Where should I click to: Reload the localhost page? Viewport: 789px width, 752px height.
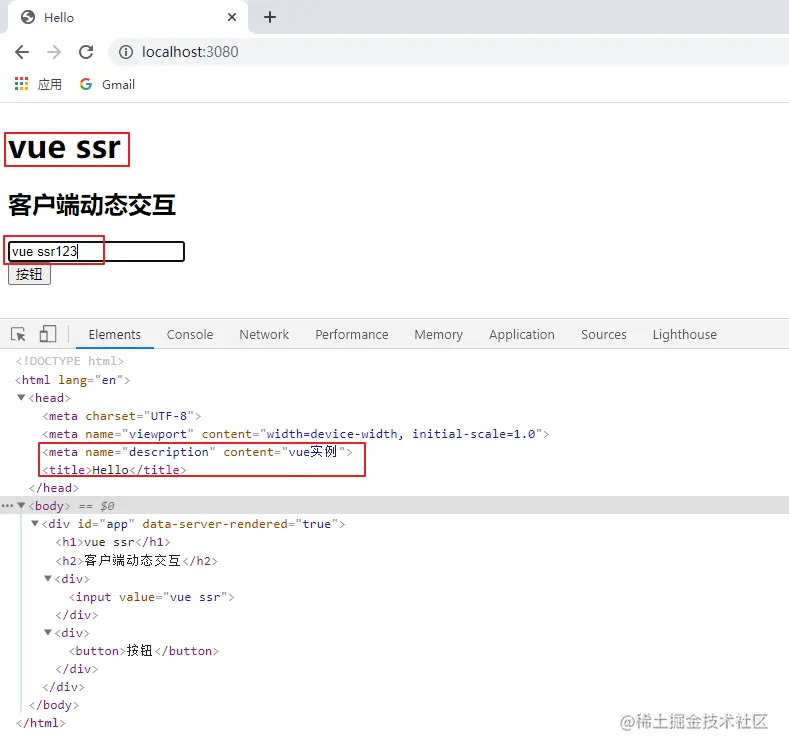(x=86, y=52)
